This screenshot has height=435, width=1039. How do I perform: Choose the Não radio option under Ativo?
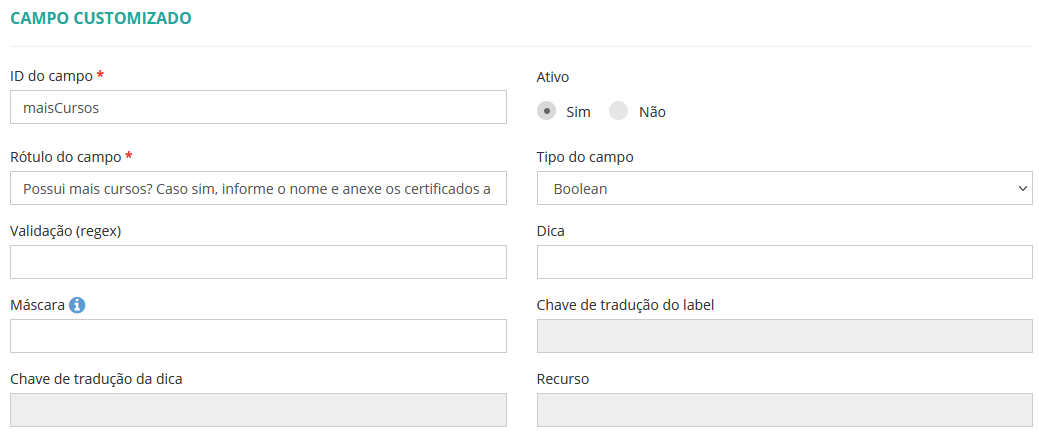(x=619, y=111)
